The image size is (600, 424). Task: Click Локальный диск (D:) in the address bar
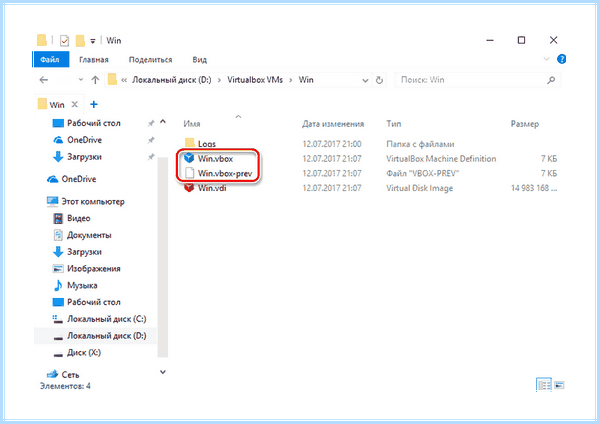point(171,80)
